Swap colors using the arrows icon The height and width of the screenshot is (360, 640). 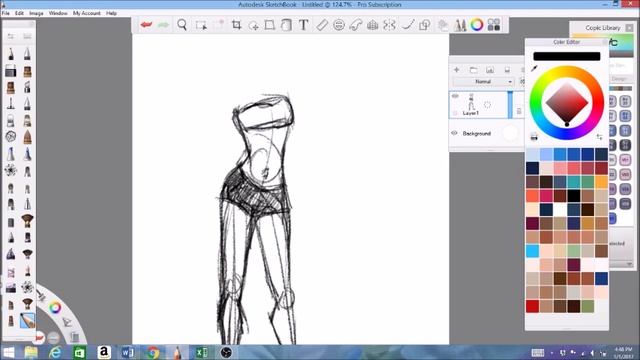(599, 137)
